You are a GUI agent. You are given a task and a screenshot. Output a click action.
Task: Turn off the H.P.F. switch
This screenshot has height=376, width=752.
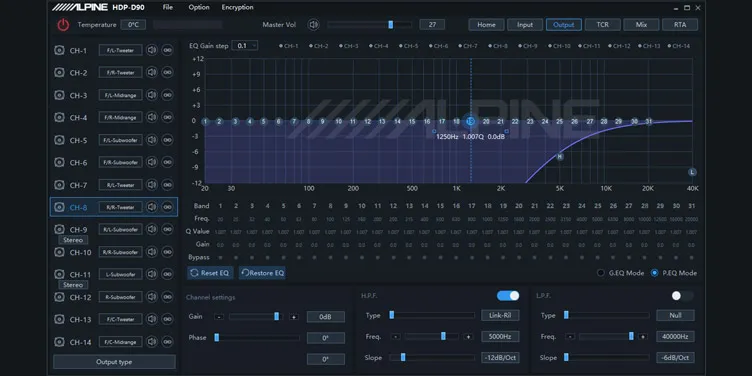coord(508,295)
